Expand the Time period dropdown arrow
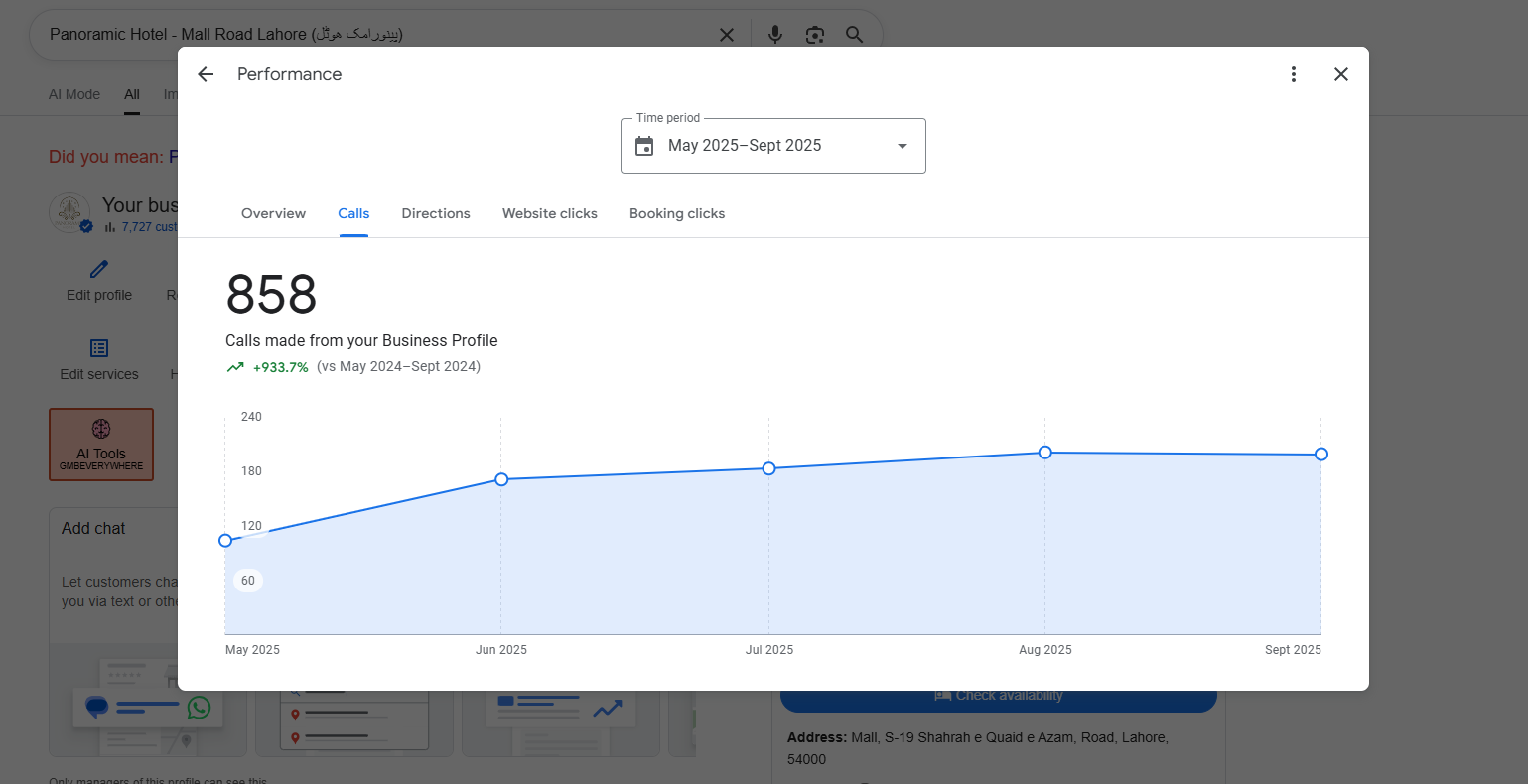Screen dimensions: 1528x784 (x=902, y=146)
